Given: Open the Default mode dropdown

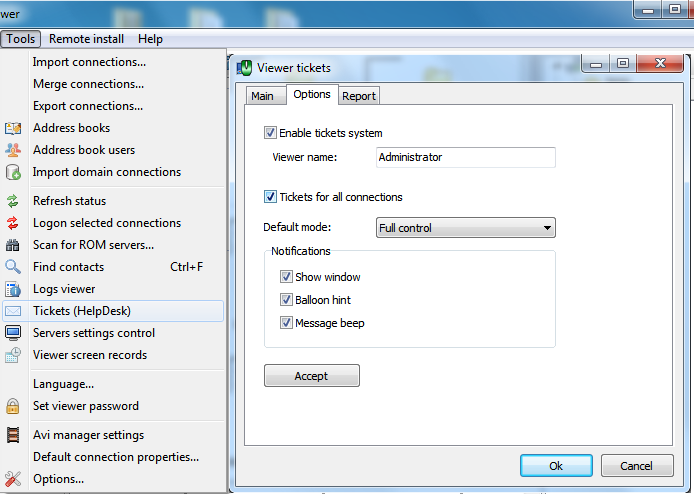Looking at the screenshot, I should [x=466, y=228].
